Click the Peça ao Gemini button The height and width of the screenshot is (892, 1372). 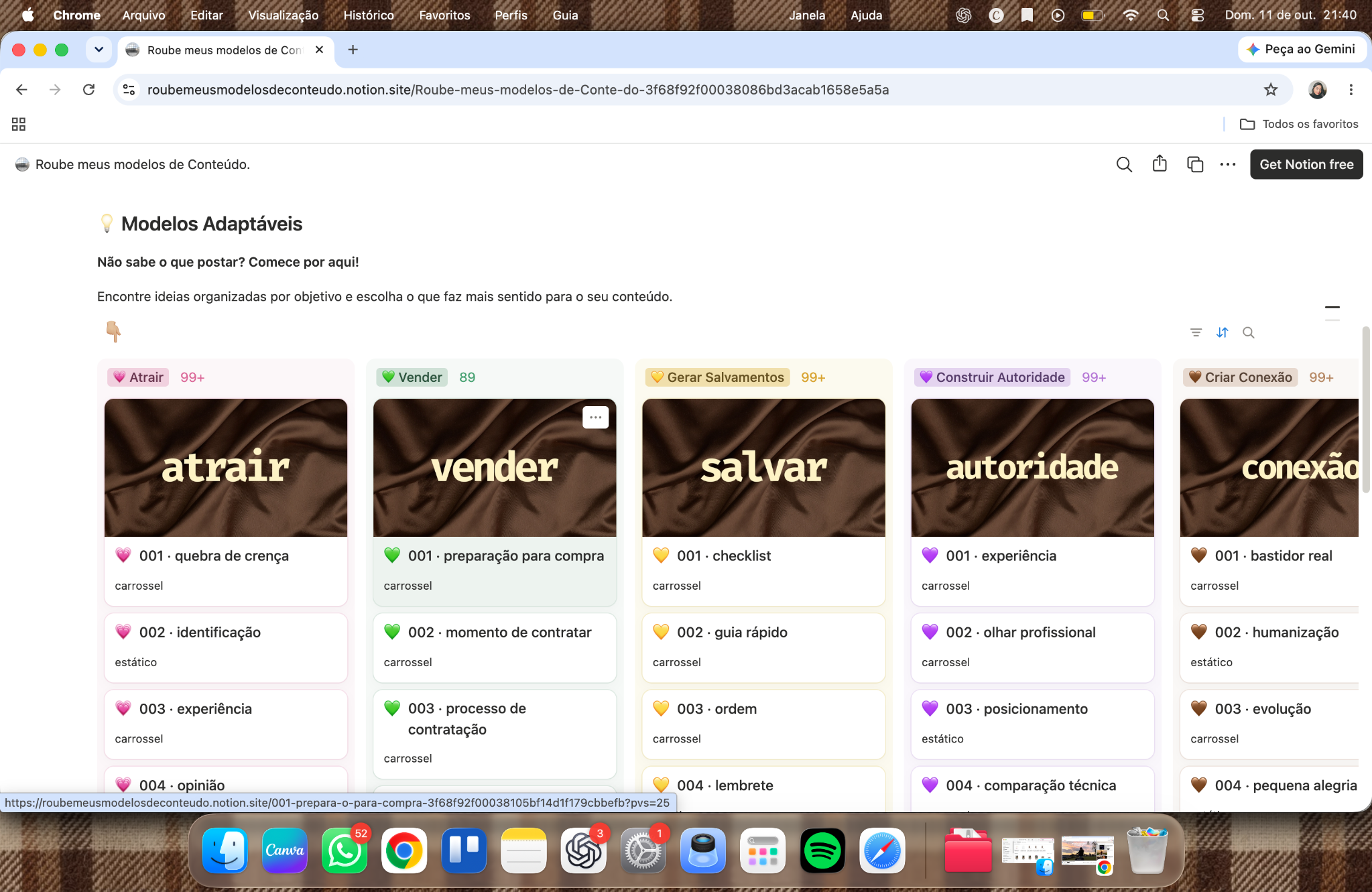[1301, 49]
